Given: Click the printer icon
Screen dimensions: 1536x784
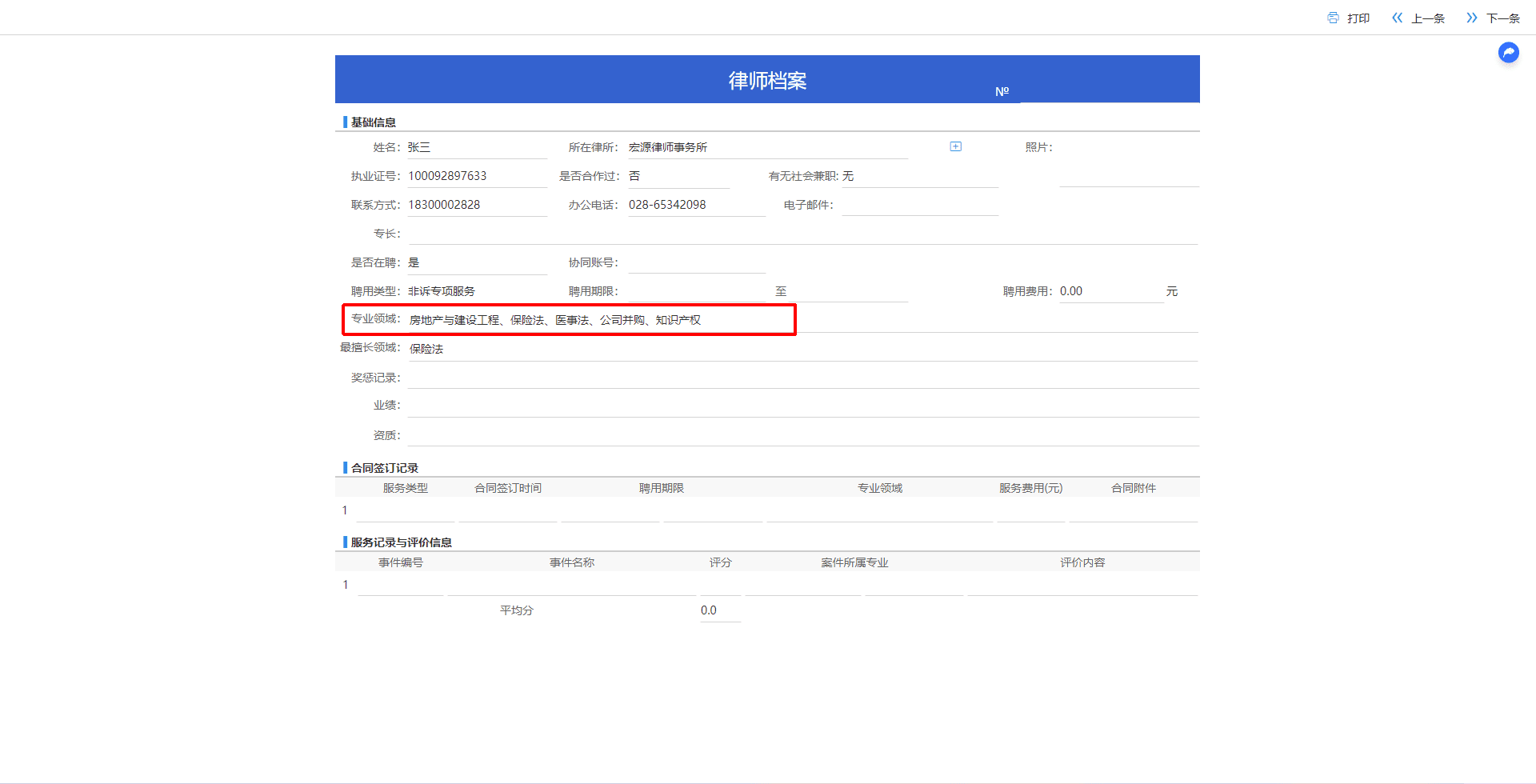Looking at the screenshot, I should click(x=1333, y=18).
